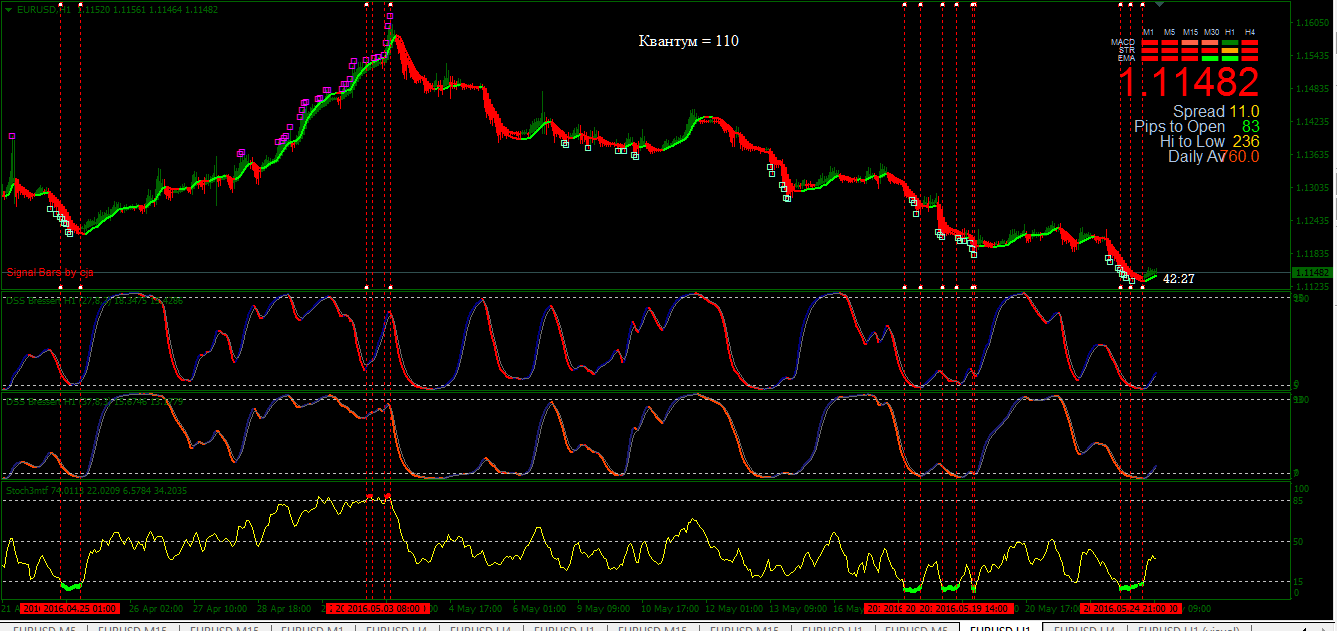Image resolution: width=1337 pixels, height=631 pixels.
Task: Click the H4 timeframe header label
Action: tap(1250, 32)
